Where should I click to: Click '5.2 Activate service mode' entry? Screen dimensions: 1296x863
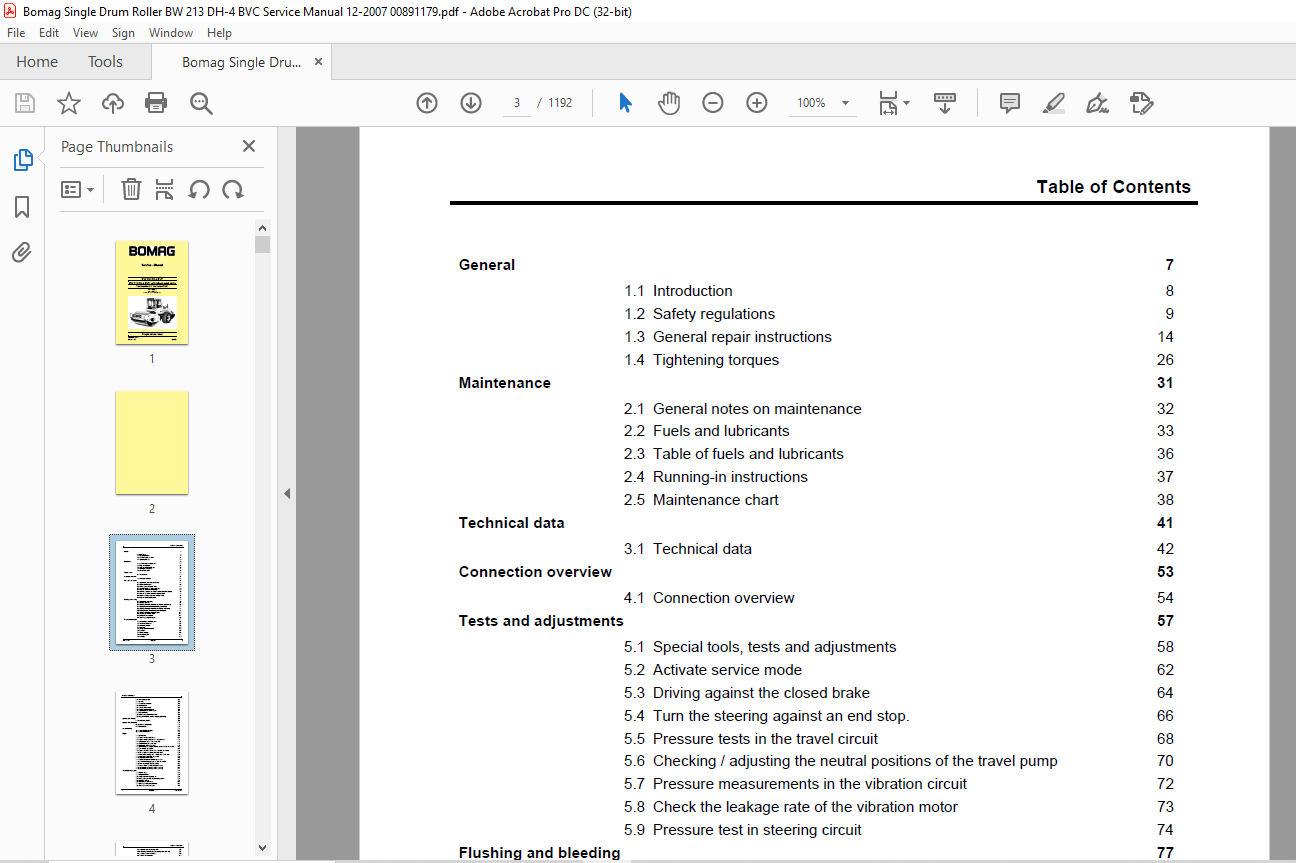point(713,670)
